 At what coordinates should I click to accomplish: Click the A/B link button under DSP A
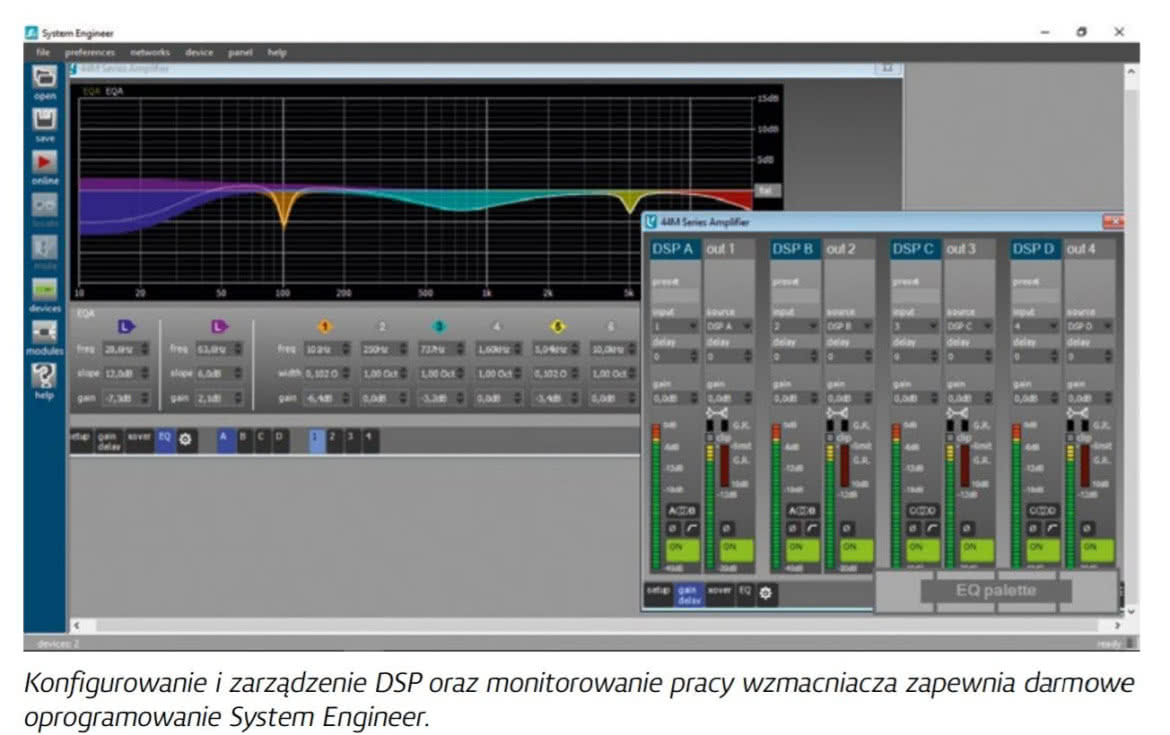coord(682,510)
